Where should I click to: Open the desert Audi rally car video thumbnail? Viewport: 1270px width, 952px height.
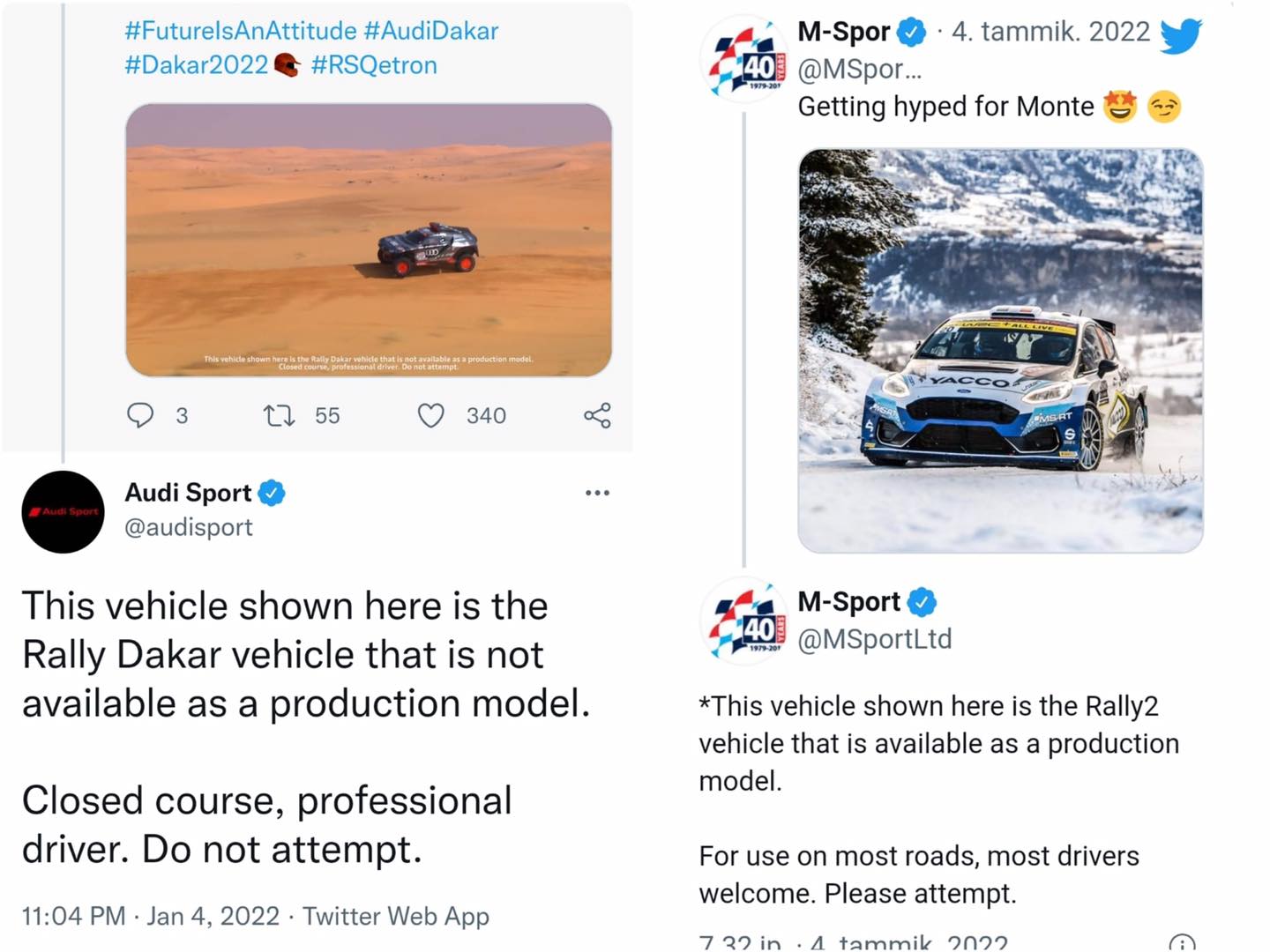pos(369,240)
